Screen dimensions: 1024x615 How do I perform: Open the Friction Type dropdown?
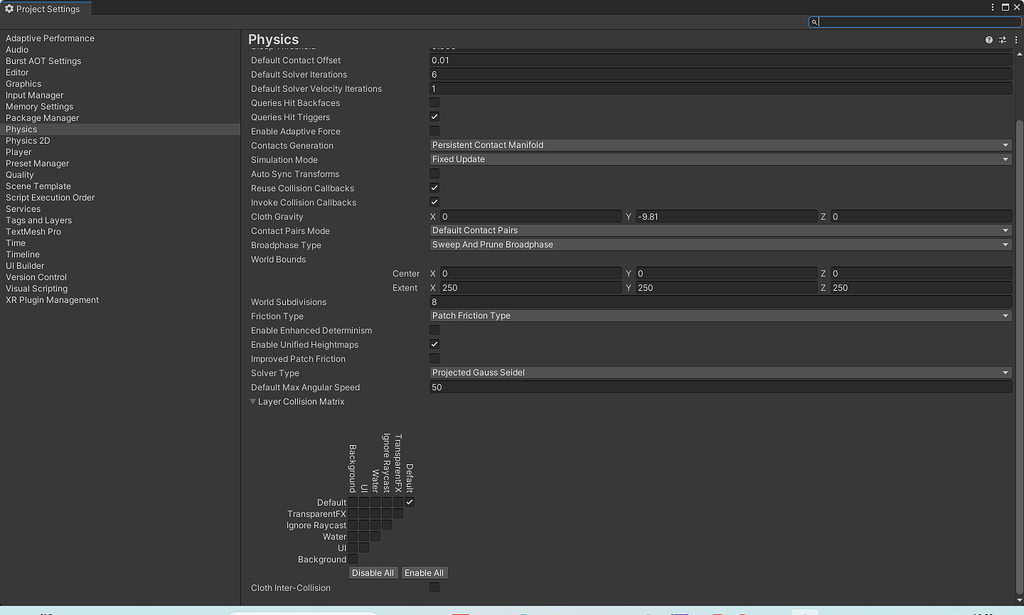pos(720,315)
